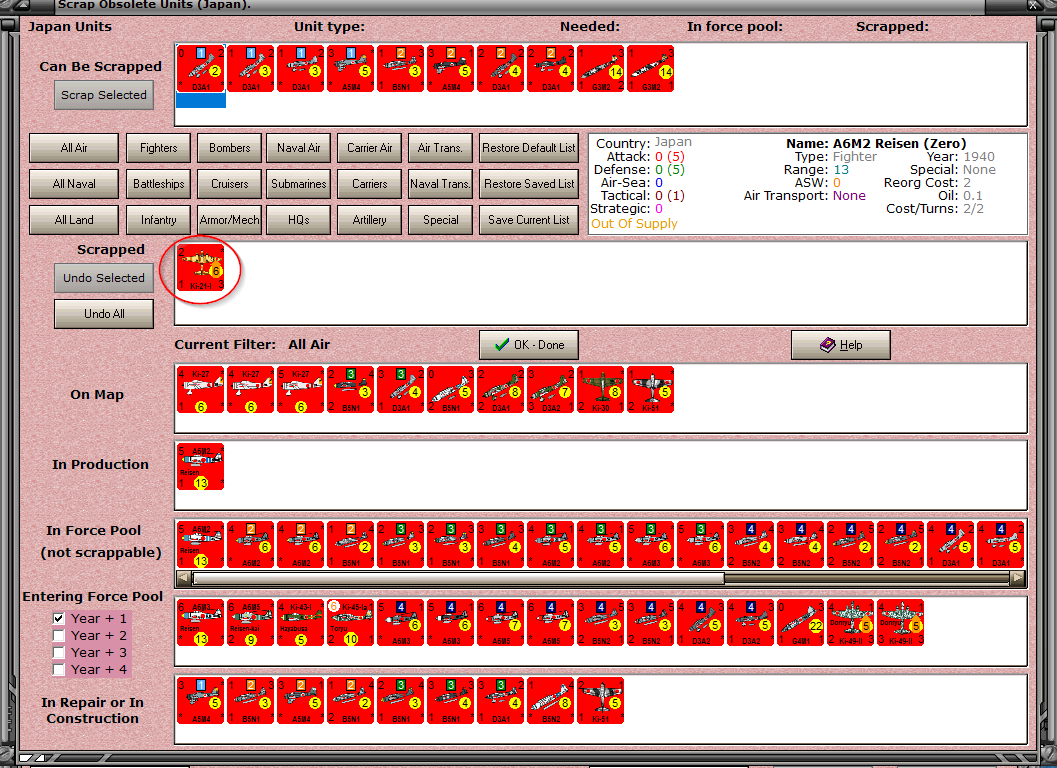Filter by Armor/Mech
The image size is (1057, 768).
point(229,220)
